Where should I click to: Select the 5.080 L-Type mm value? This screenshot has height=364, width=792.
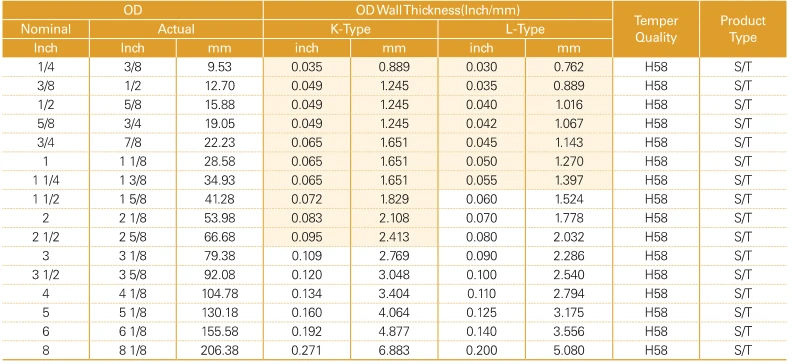569,350
